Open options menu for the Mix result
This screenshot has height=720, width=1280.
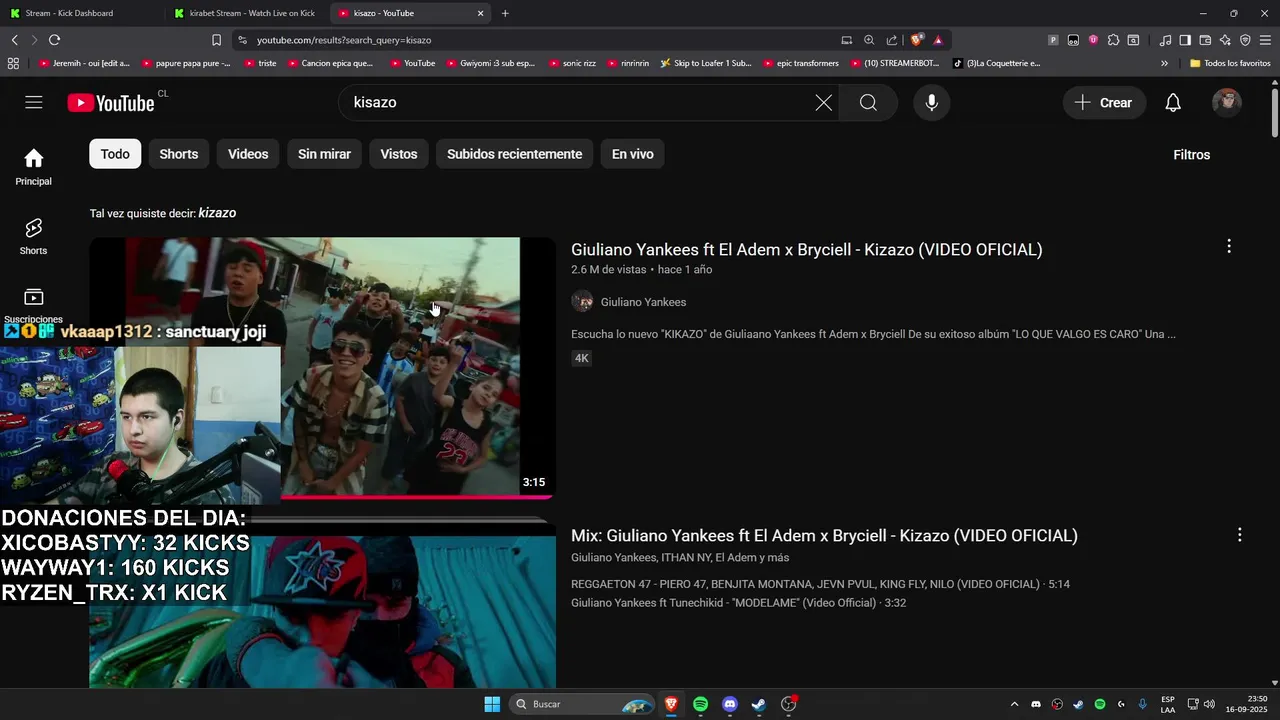tap(1239, 535)
